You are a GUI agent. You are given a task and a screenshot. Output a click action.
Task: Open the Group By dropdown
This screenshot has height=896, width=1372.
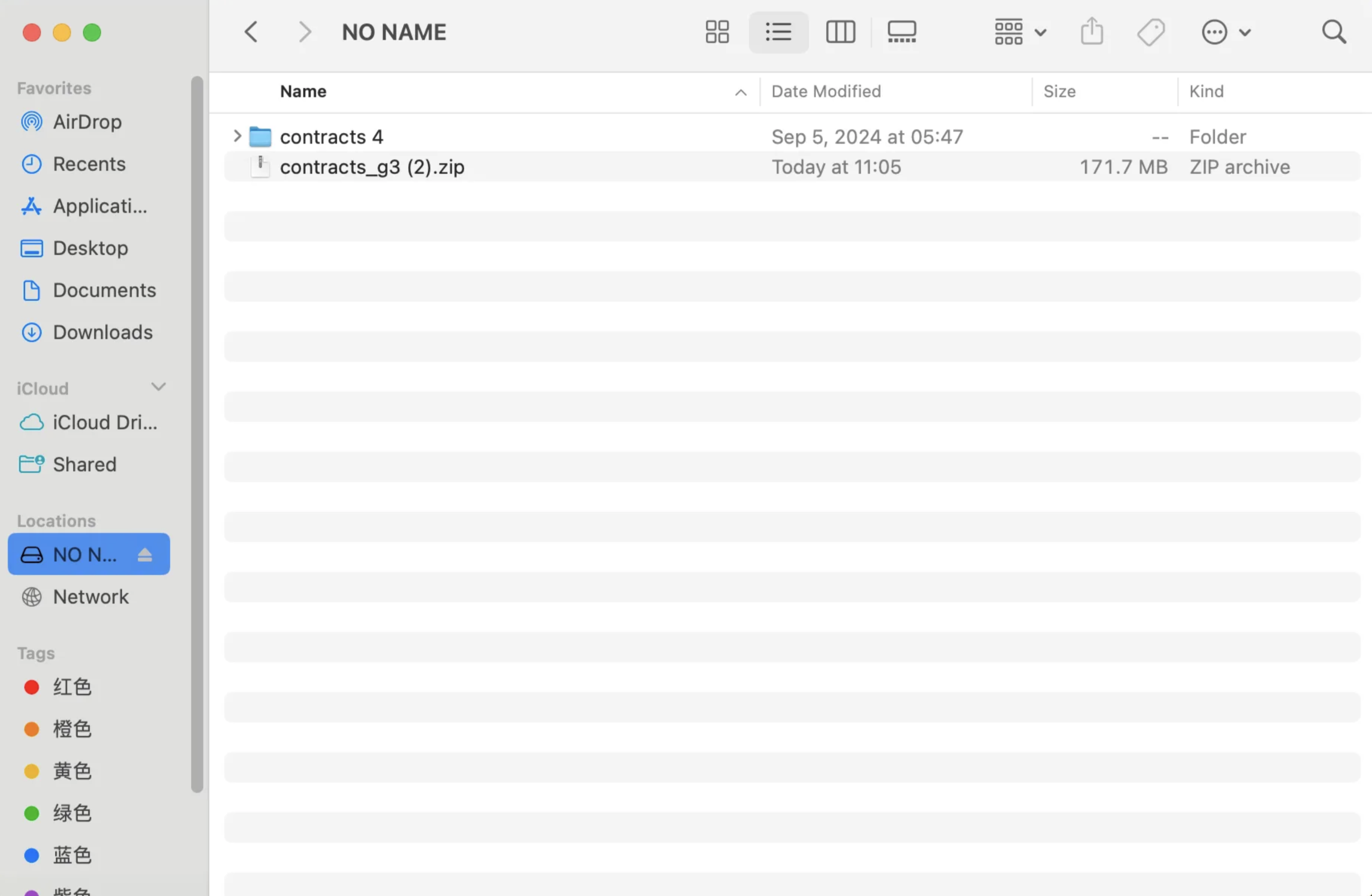click(x=1020, y=32)
